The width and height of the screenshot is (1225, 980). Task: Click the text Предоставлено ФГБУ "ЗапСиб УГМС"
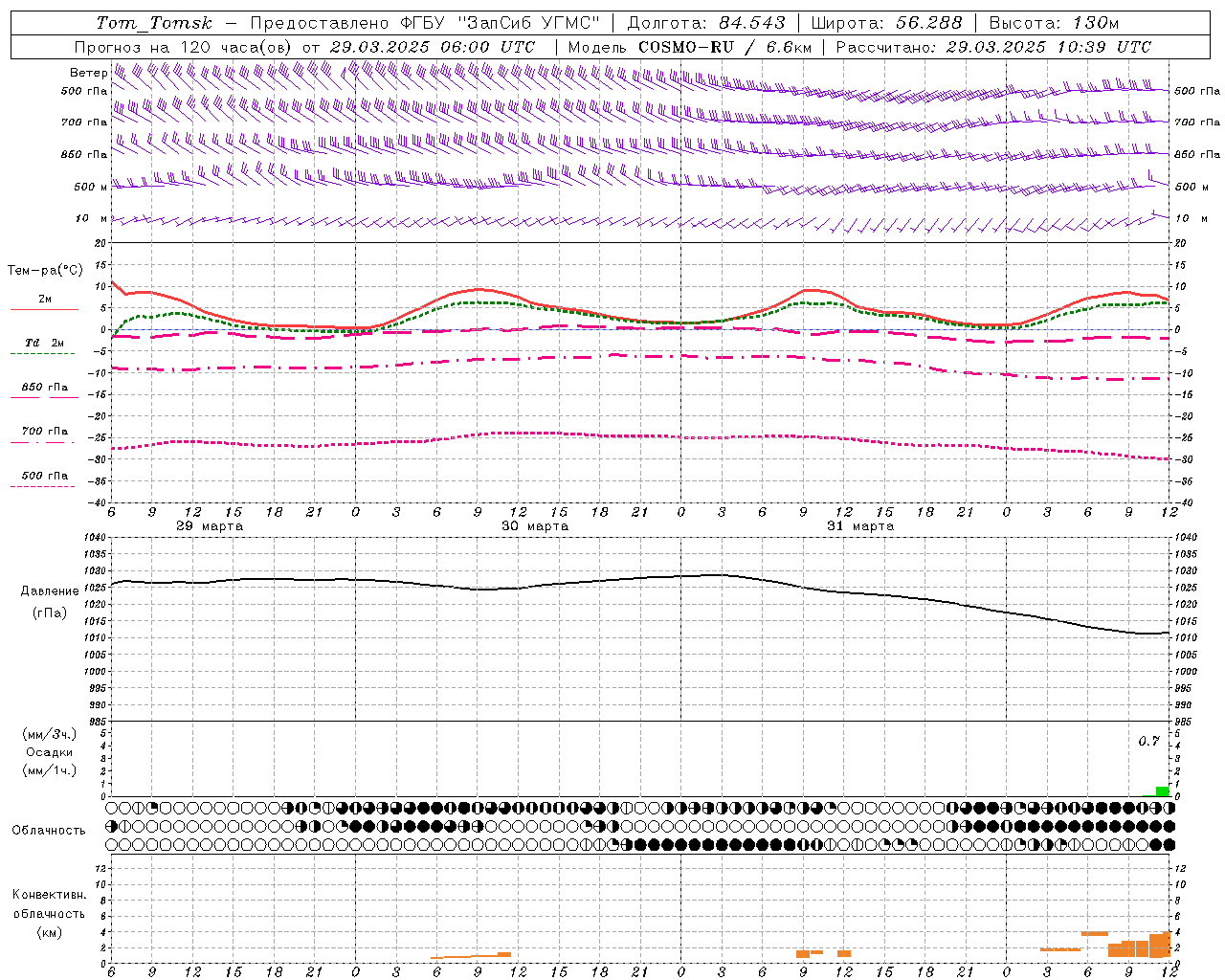coord(424,23)
